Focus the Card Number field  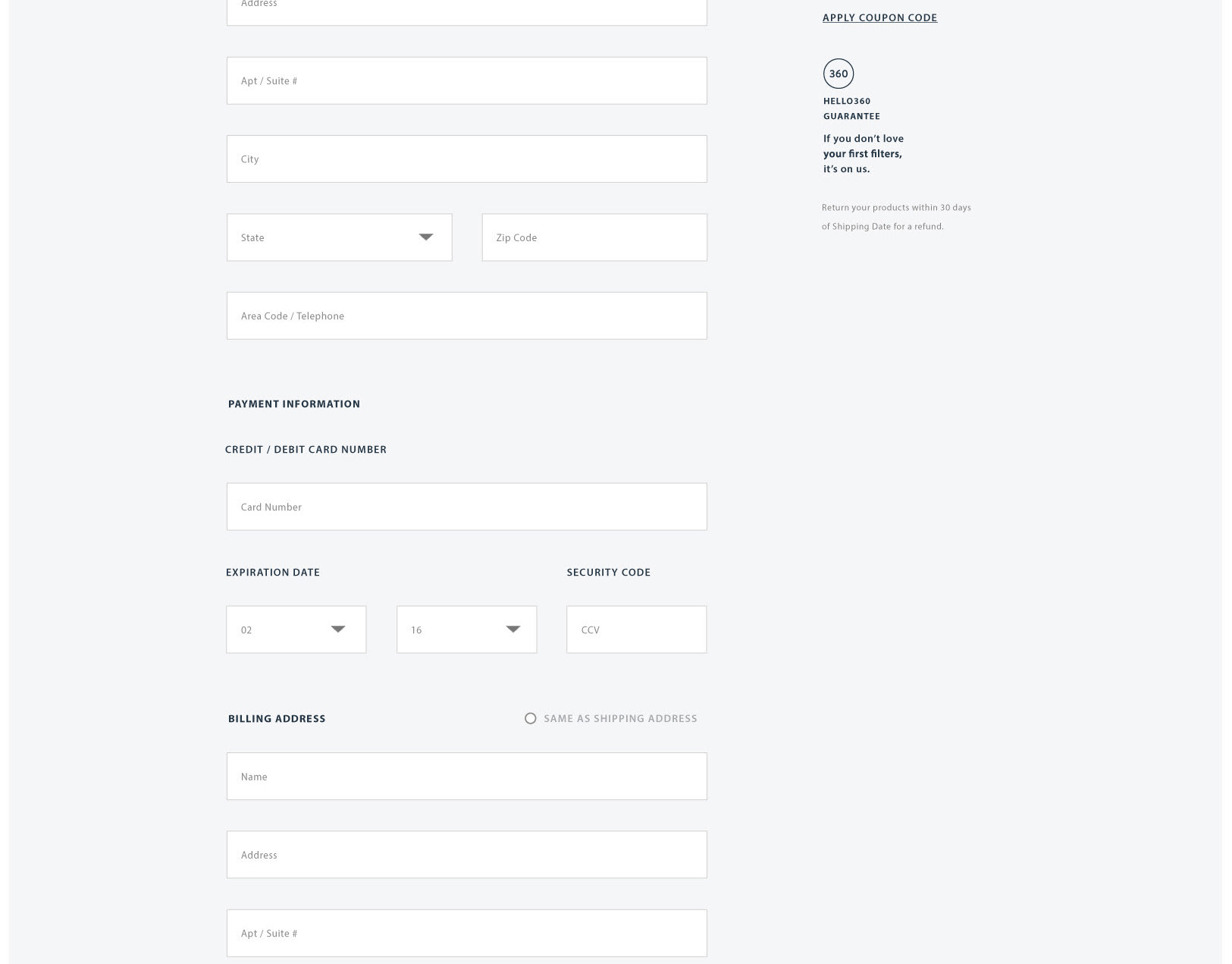466,507
